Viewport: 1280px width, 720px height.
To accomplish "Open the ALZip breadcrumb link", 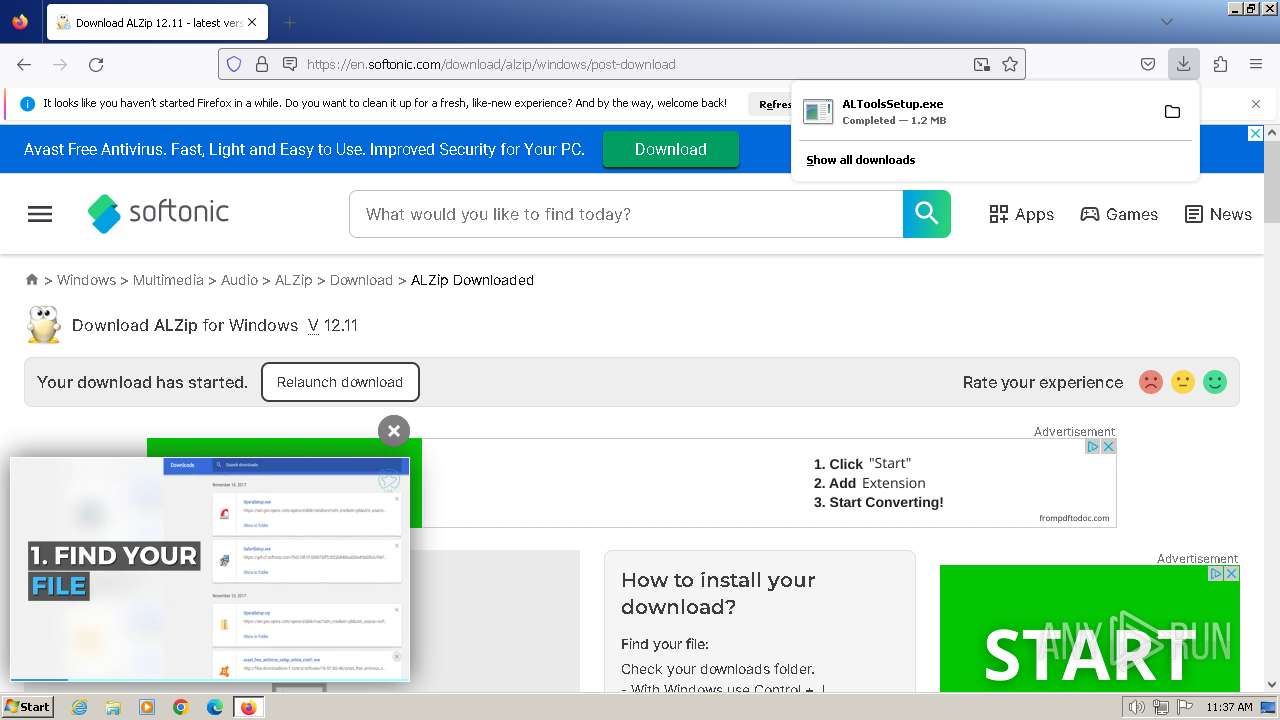I will pyautogui.click(x=294, y=280).
